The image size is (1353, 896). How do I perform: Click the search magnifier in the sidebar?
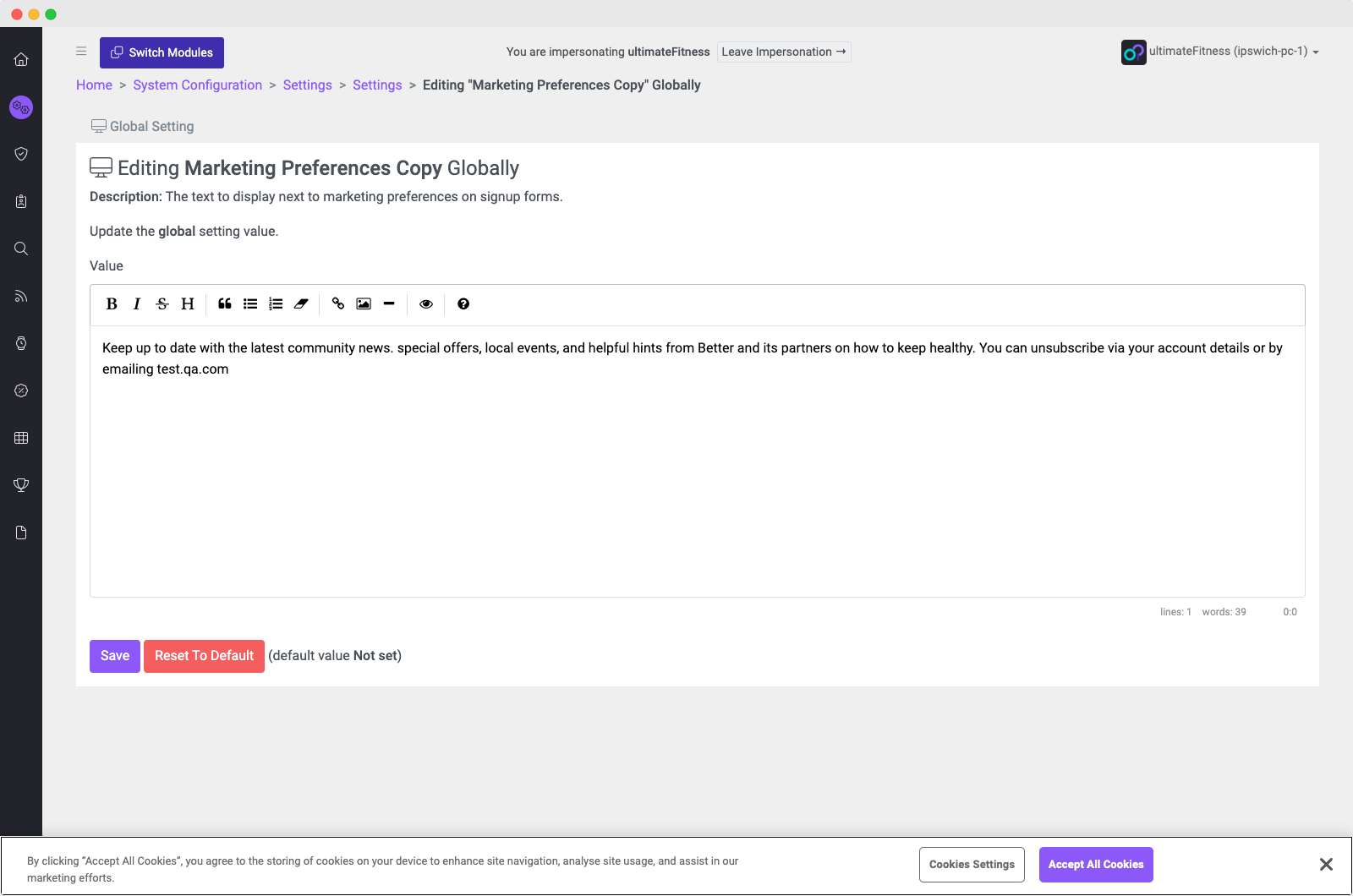[21, 249]
